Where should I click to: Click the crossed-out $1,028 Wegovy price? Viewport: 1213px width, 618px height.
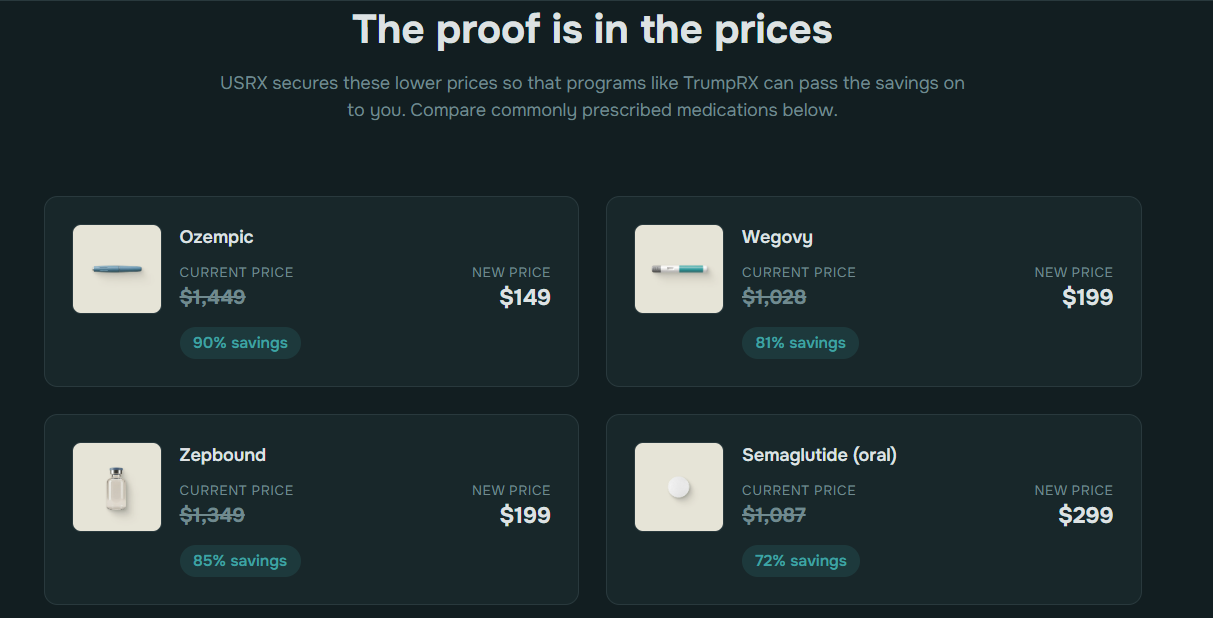[x=774, y=297]
